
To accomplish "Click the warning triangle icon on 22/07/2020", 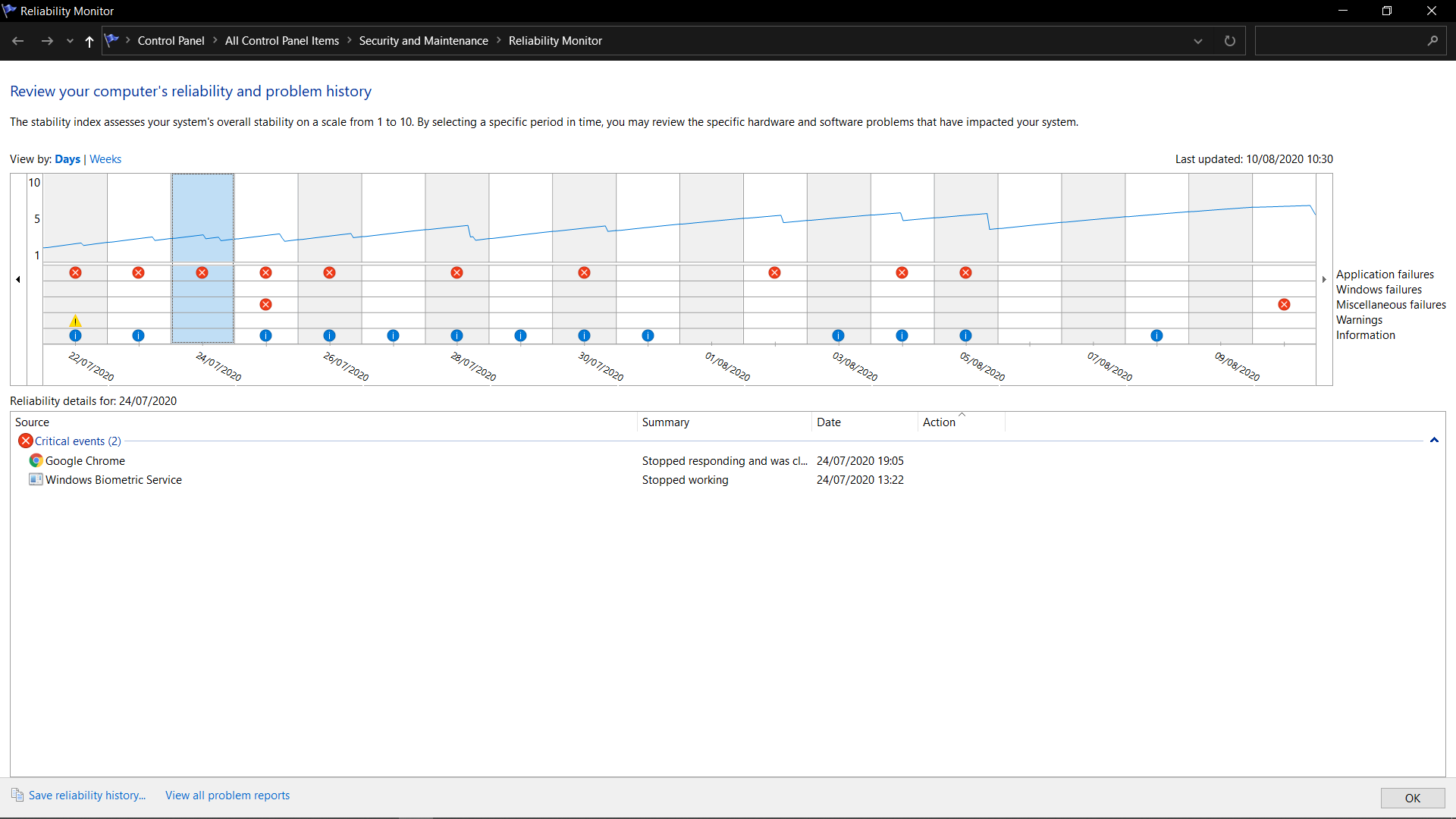I will tap(75, 321).
